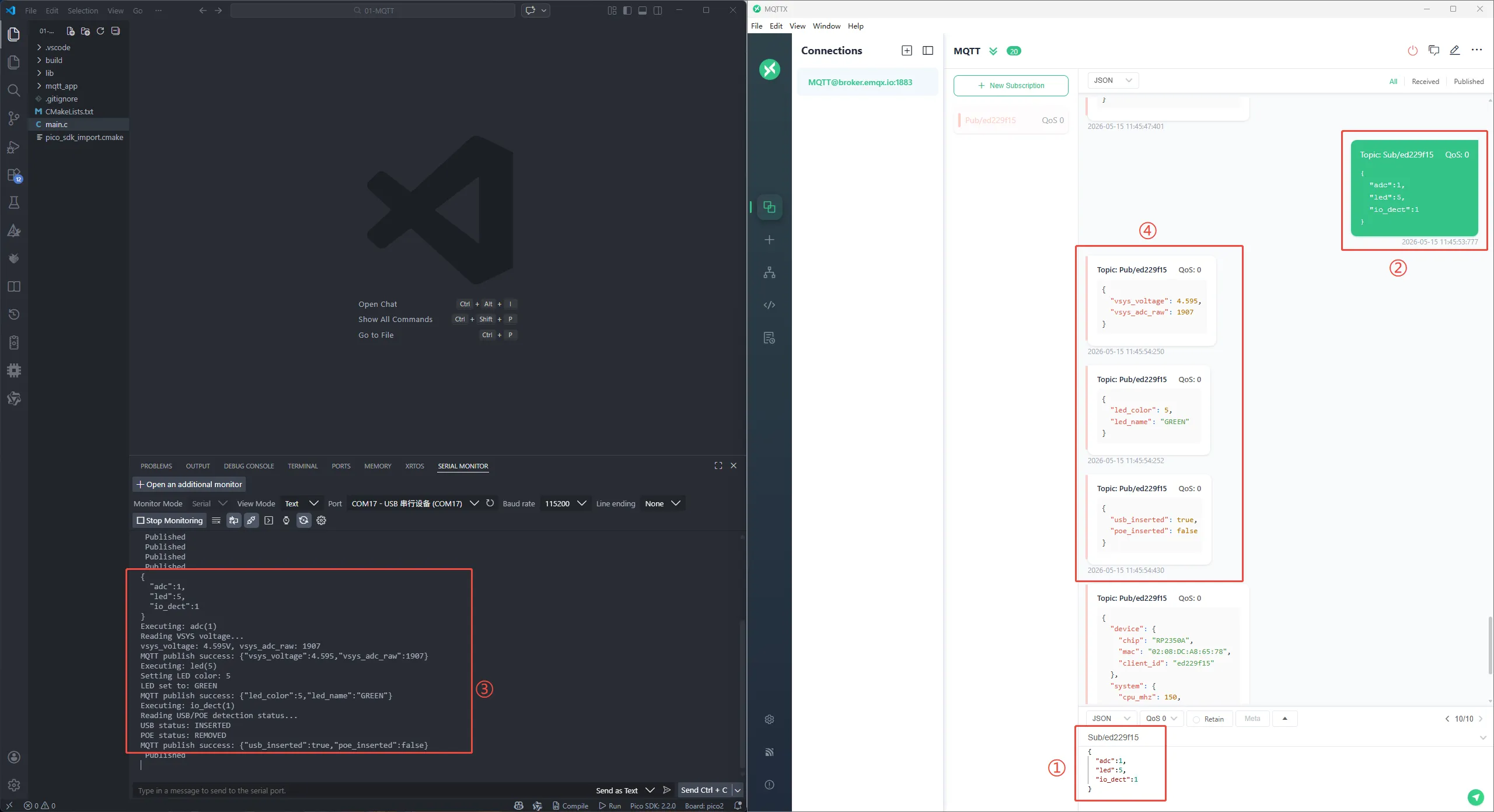Screen dimensions: 1494x812
Task: Add a new connection with the plus icon
Action: (769, 240)
